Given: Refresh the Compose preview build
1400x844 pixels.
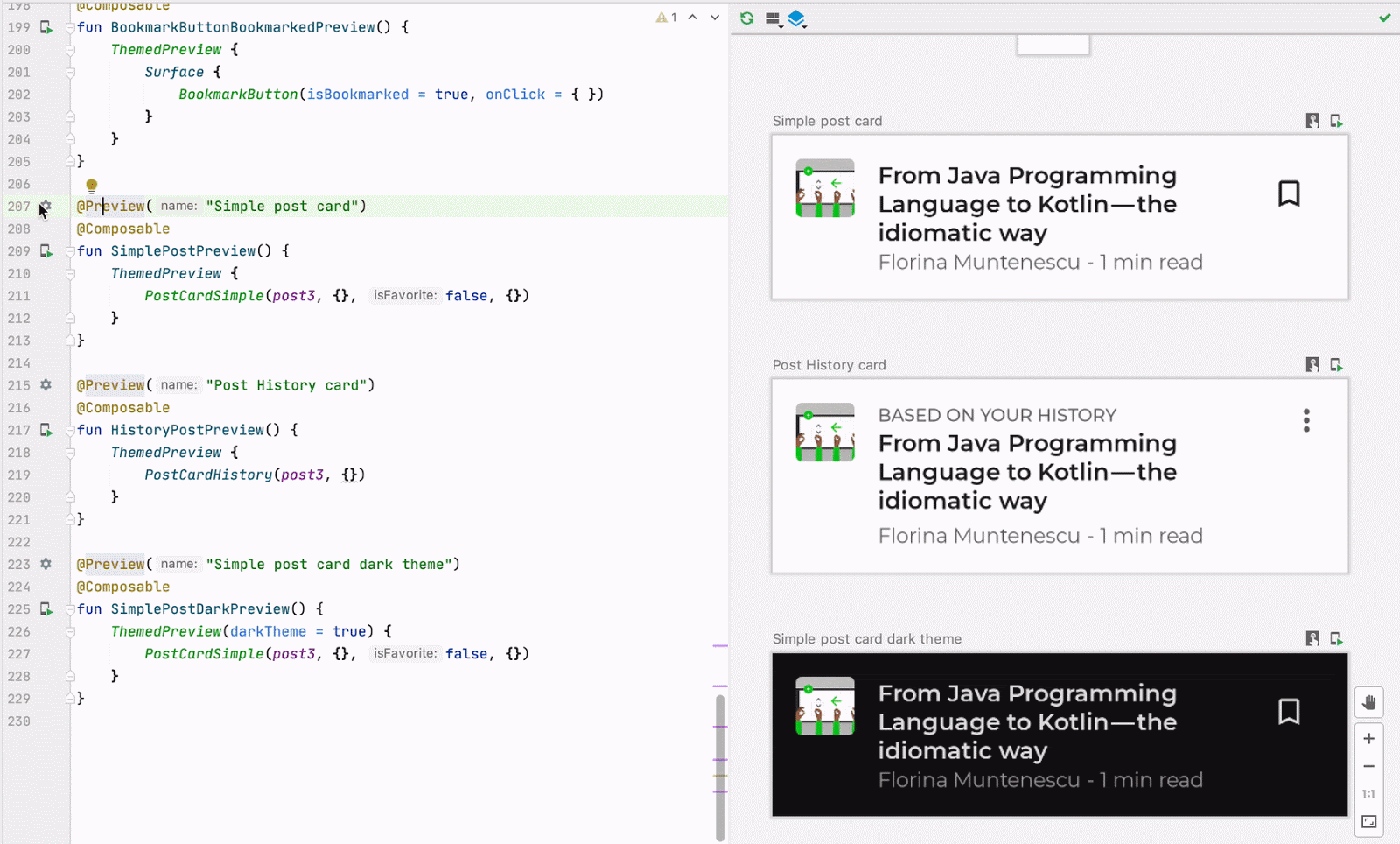Looking at the screenshot, I should tap(746, 18).
